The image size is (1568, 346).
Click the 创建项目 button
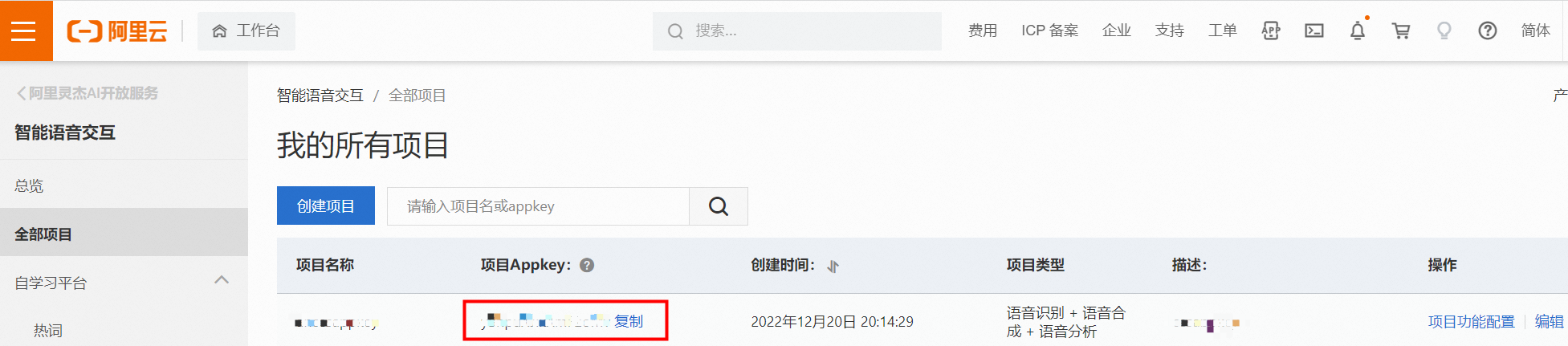326,206
